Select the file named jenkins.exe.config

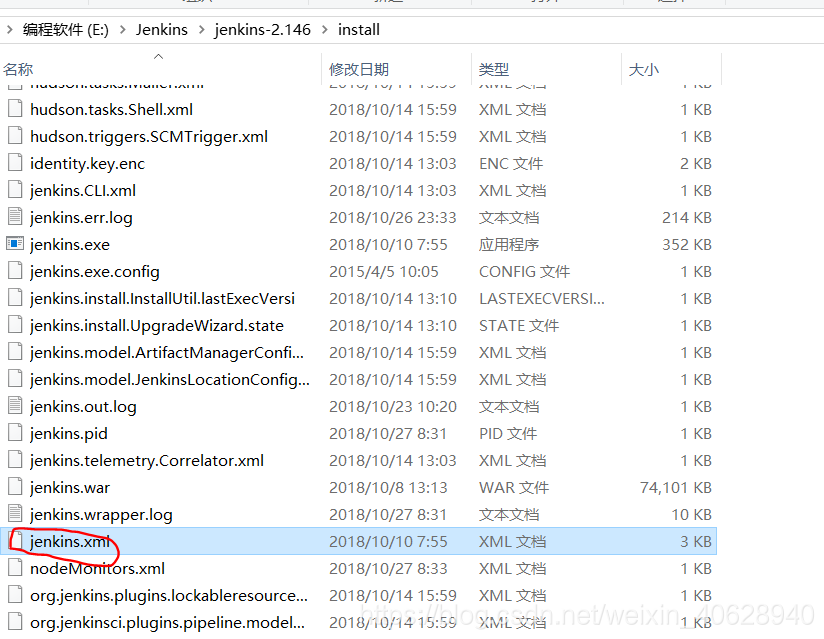[95, 272]
